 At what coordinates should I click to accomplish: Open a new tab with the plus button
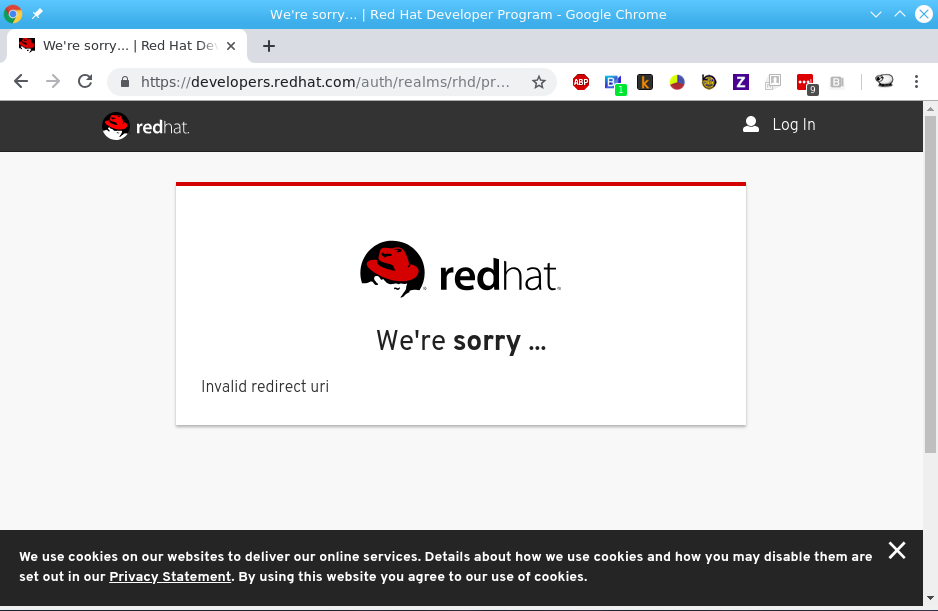[269, 46]
